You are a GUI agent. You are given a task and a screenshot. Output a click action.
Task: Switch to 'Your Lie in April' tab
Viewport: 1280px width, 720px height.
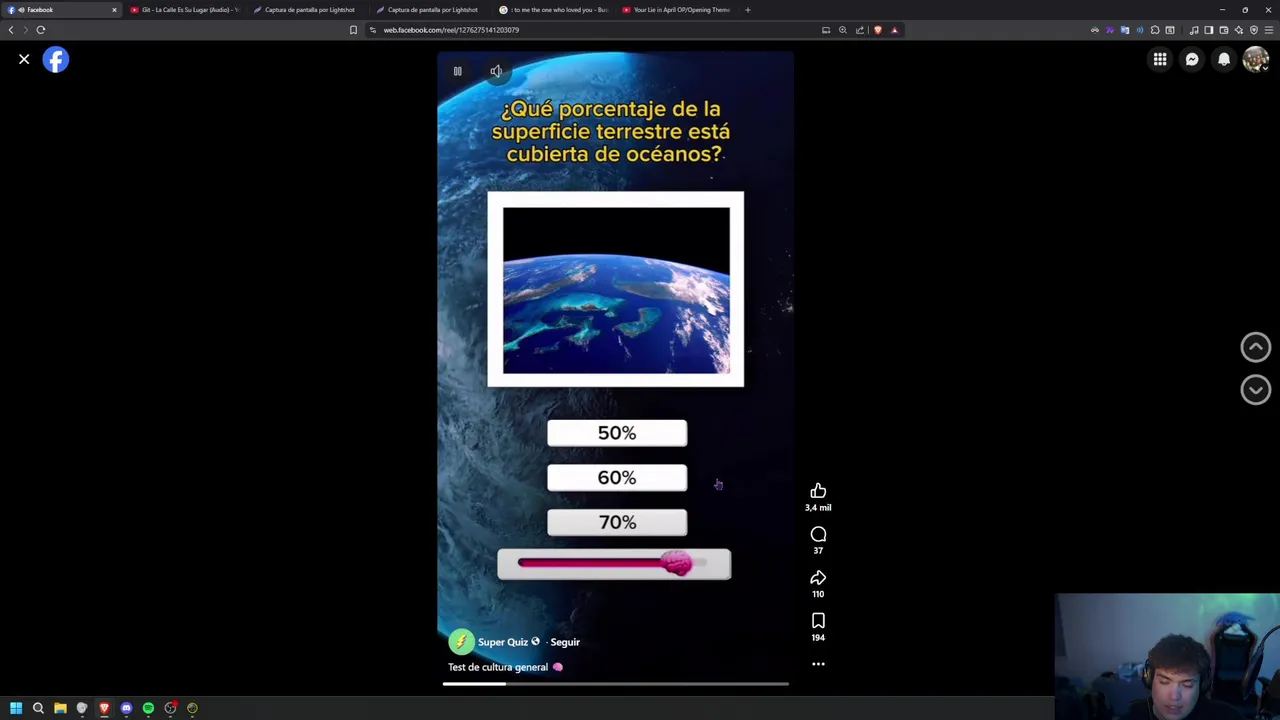pos(677,10)
